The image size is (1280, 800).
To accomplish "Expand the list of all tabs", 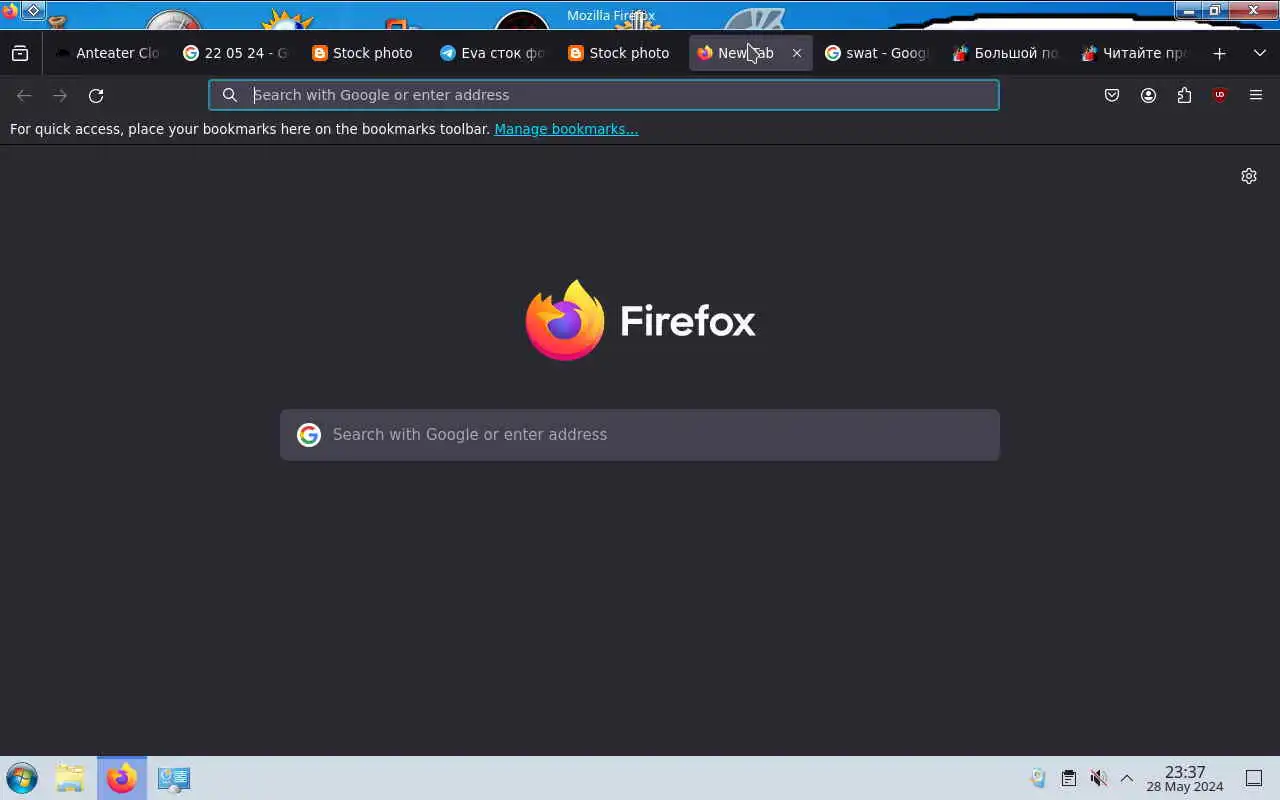I will coord(1260,53).
